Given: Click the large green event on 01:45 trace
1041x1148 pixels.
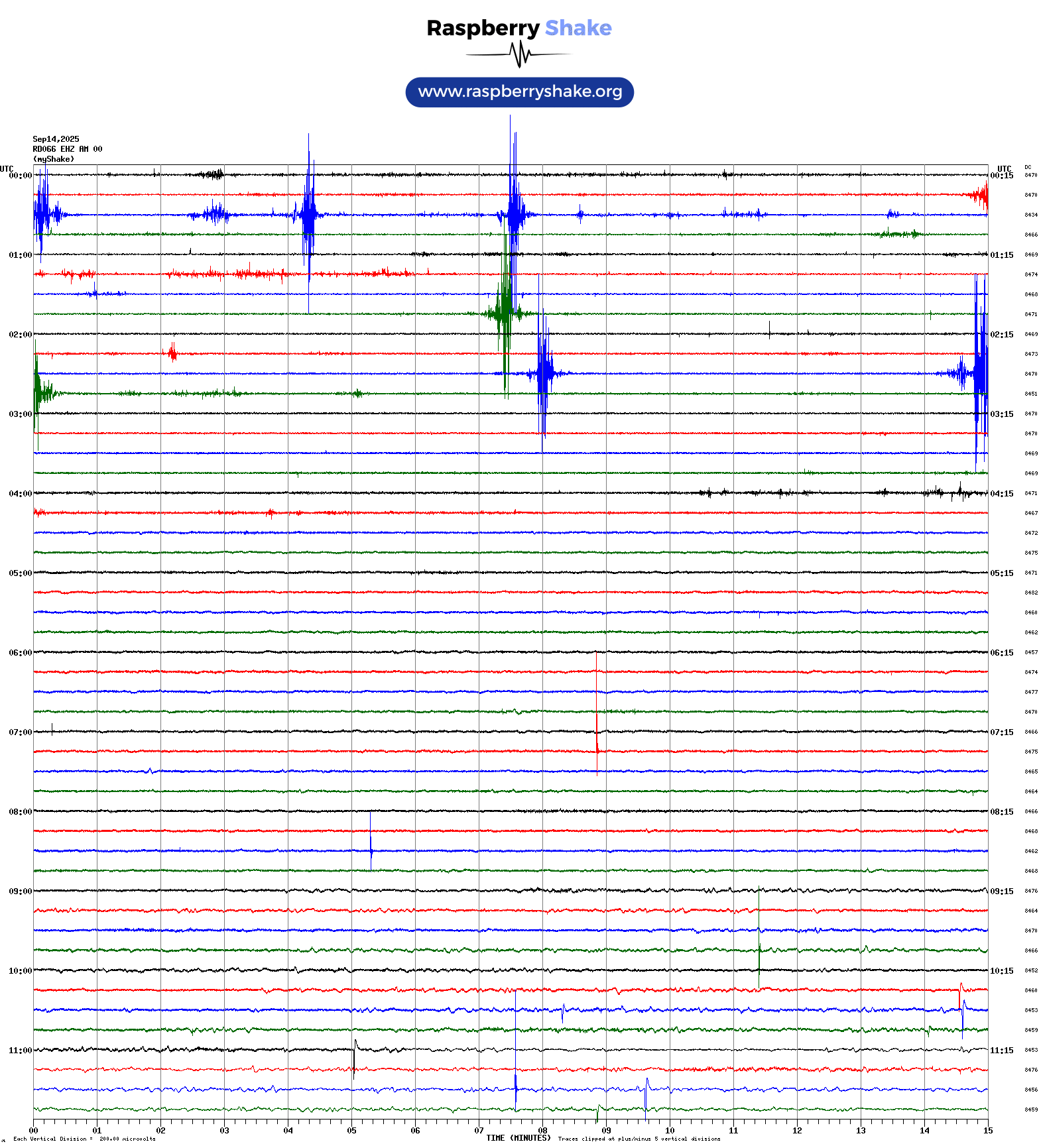Looking at the screenshot, I should (x=505, y=312).
